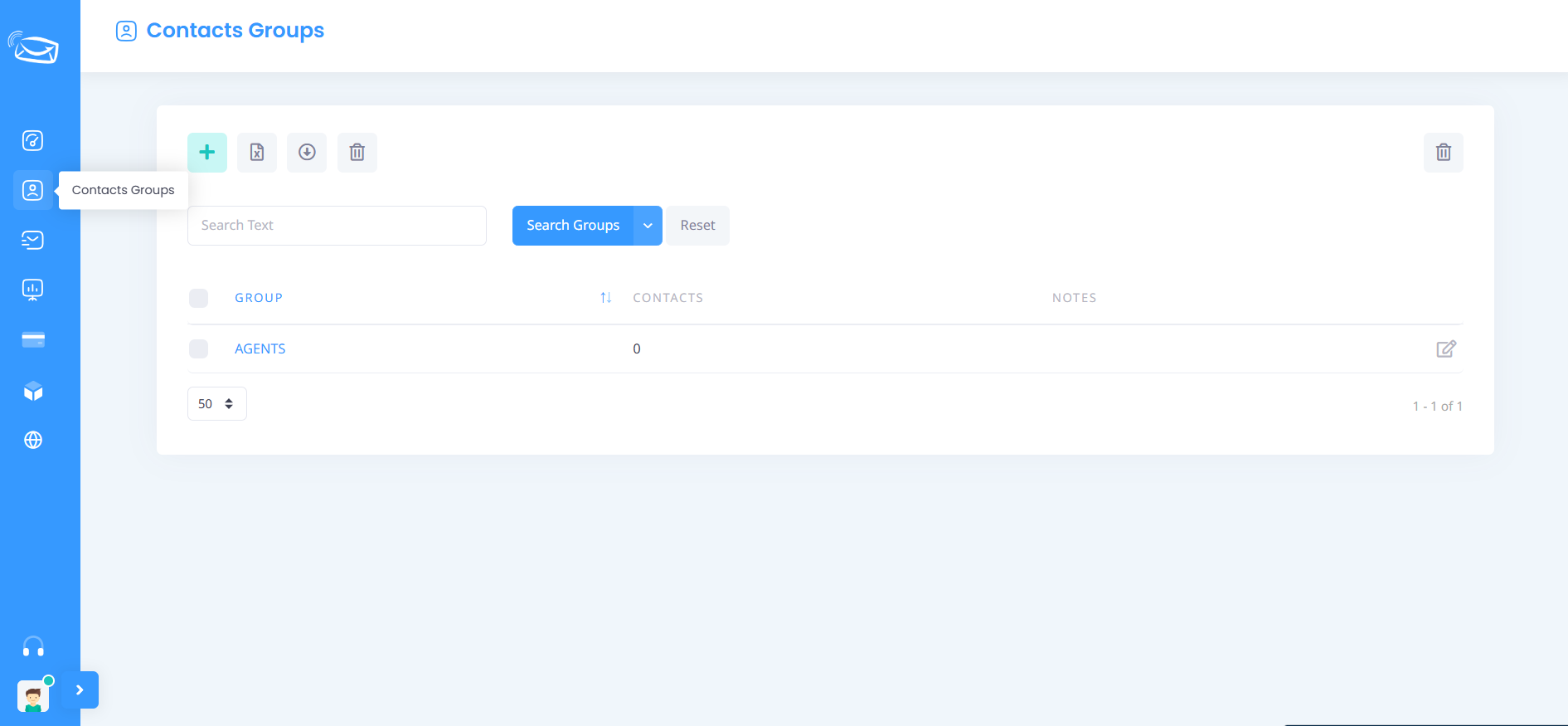Open Search Groups dropdown arrow
The height and width of the screenshot is (726, 1568).
(x=648, y=226)
